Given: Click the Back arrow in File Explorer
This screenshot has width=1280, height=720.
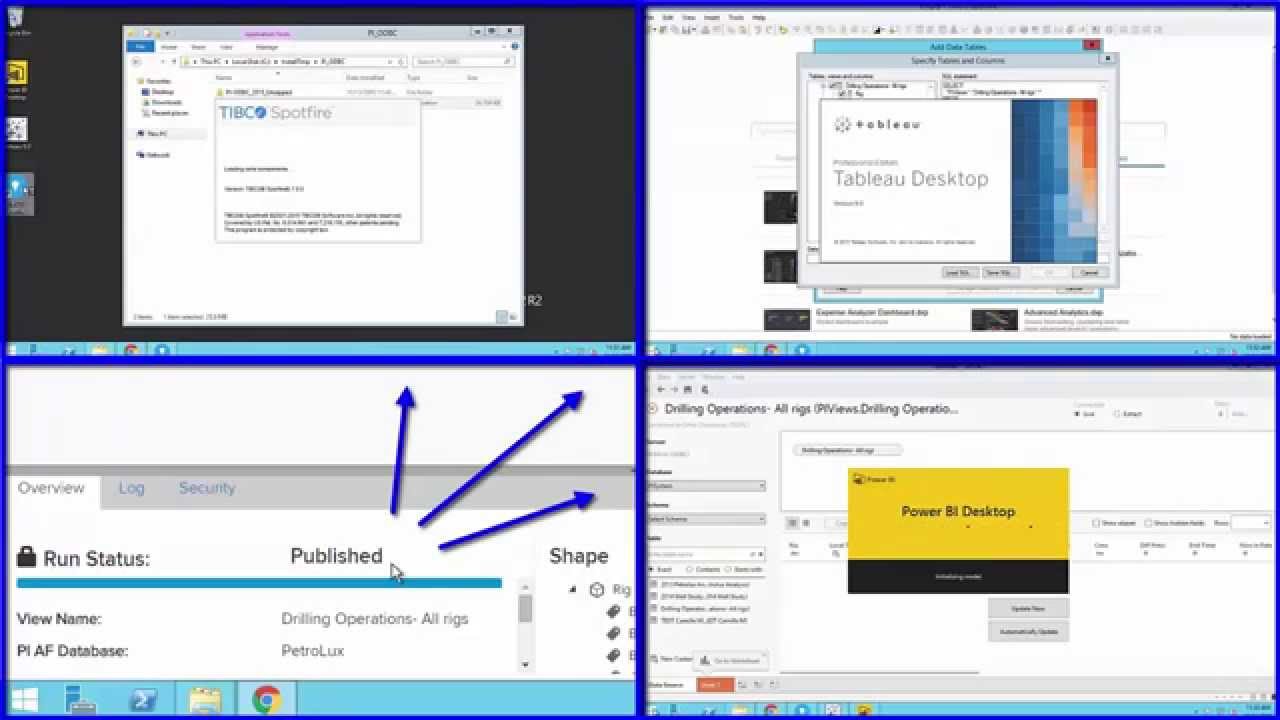Looking at the screenshot, I should pos(137,61).
